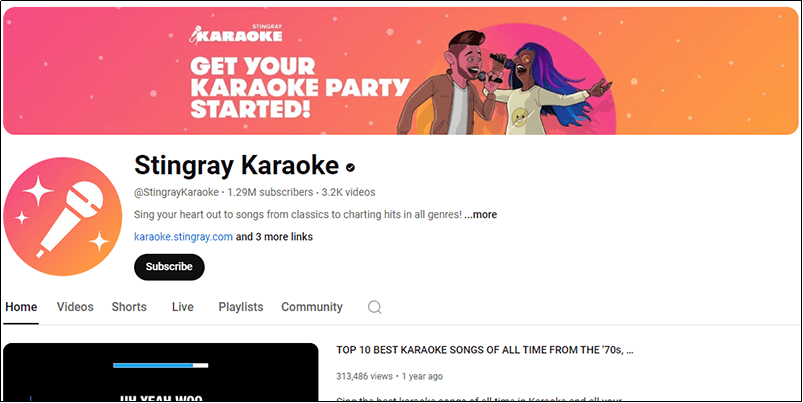This screenshot has height=403, width=803.
Task: Visit the karaoke.stingray.com link
Action: point(183,237)
